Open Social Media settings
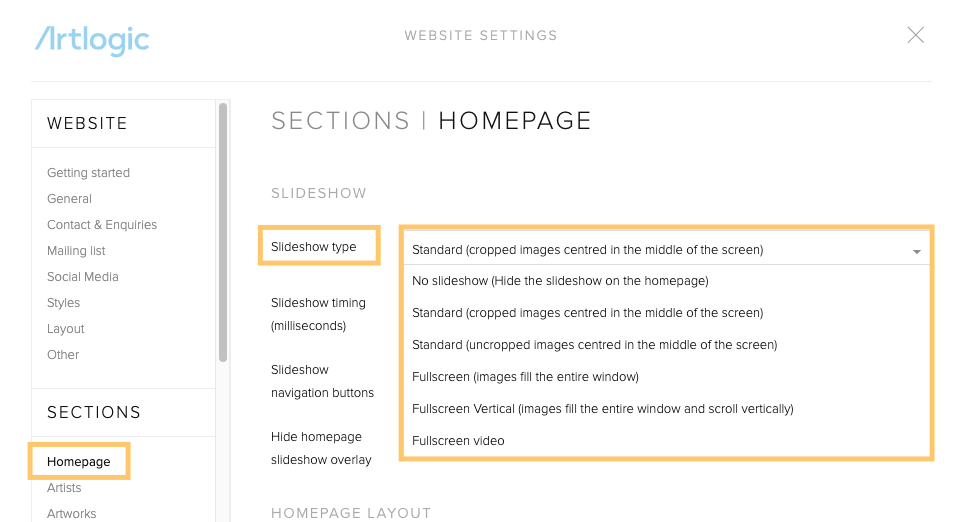The image size is (967, 522). coord(83,276)
